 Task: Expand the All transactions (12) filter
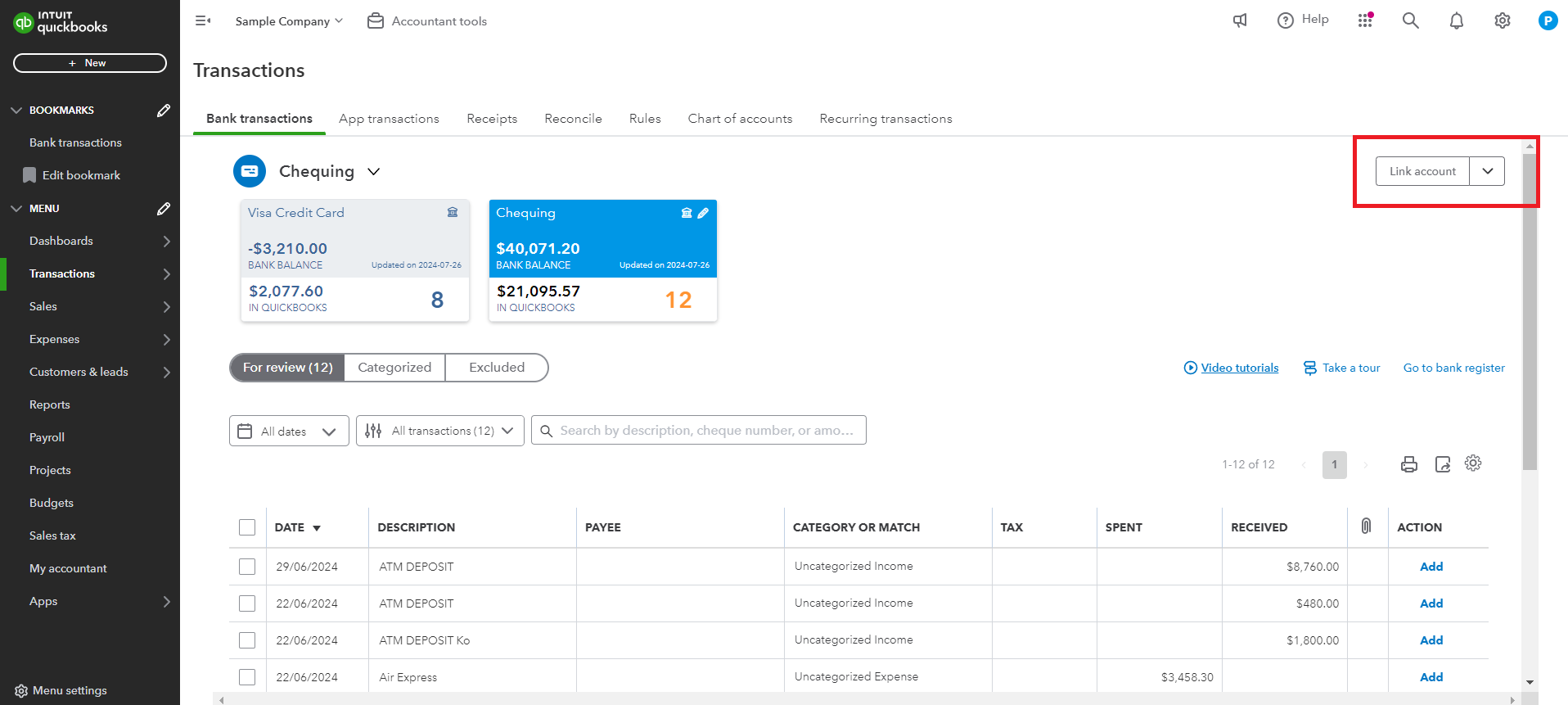pos(440,431)
